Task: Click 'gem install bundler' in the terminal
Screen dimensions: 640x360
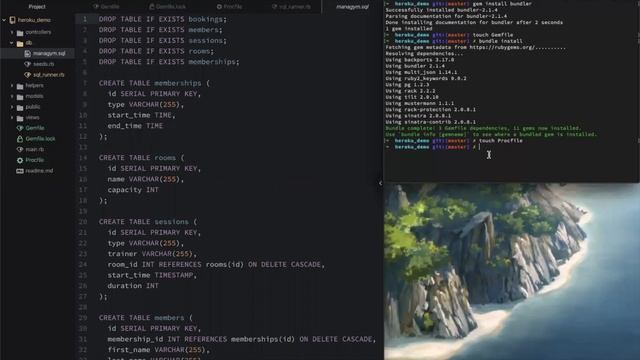Action: [502, 4]
